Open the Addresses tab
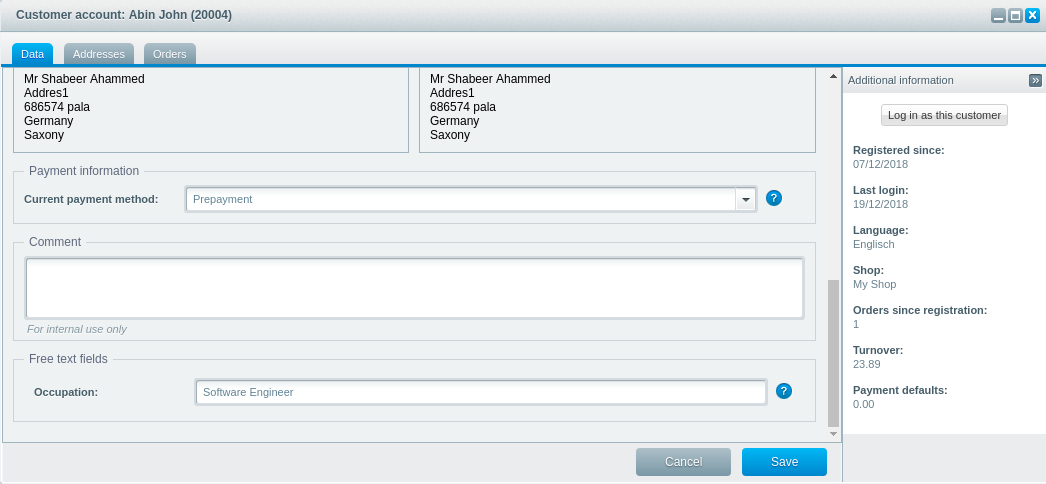Image resolution: width=1046 pixels, height=484 pixels. point(98,54)
